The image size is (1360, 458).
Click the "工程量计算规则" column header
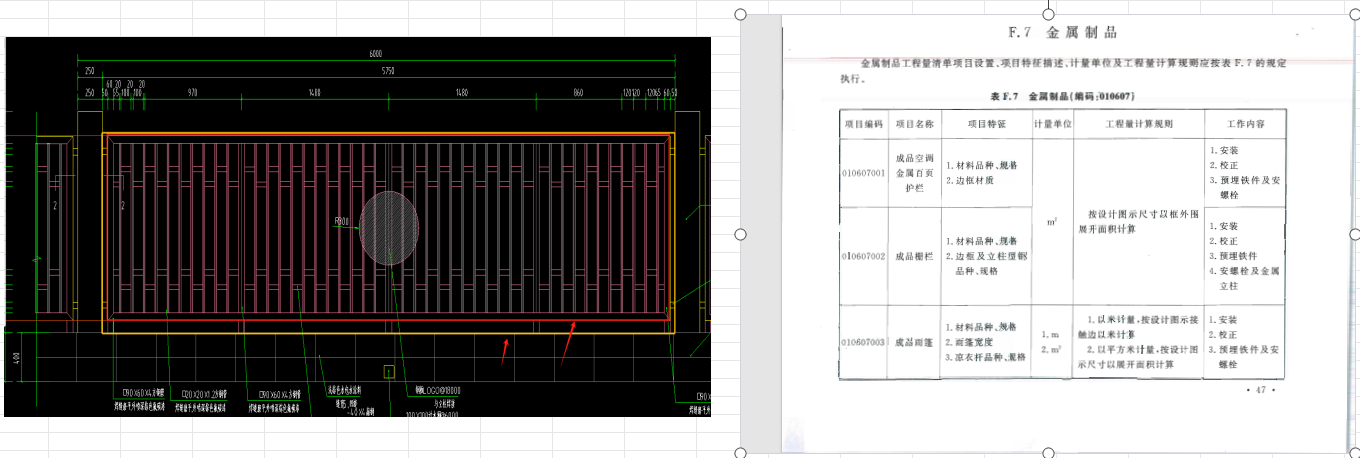point(1138,124)
